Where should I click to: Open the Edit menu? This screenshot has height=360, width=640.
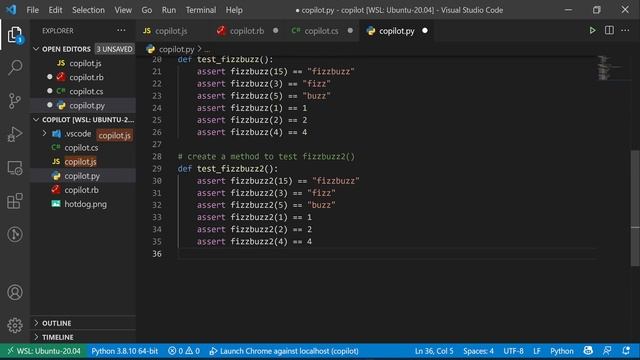[x=55, y=10]
